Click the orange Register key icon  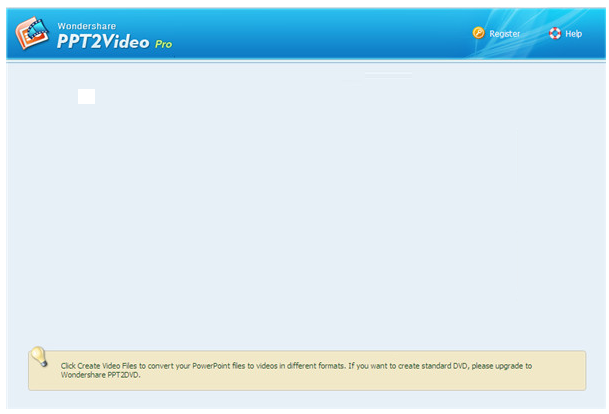point(478,33)
